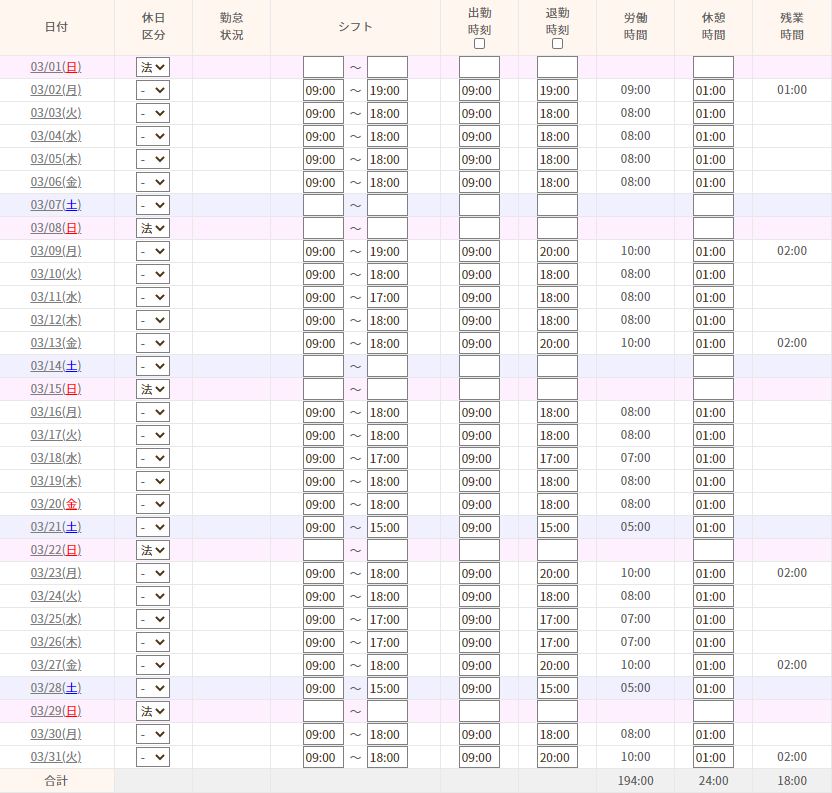
Task: Tick the 退勤時刻 header checkbox
Action: coord(557,44)
